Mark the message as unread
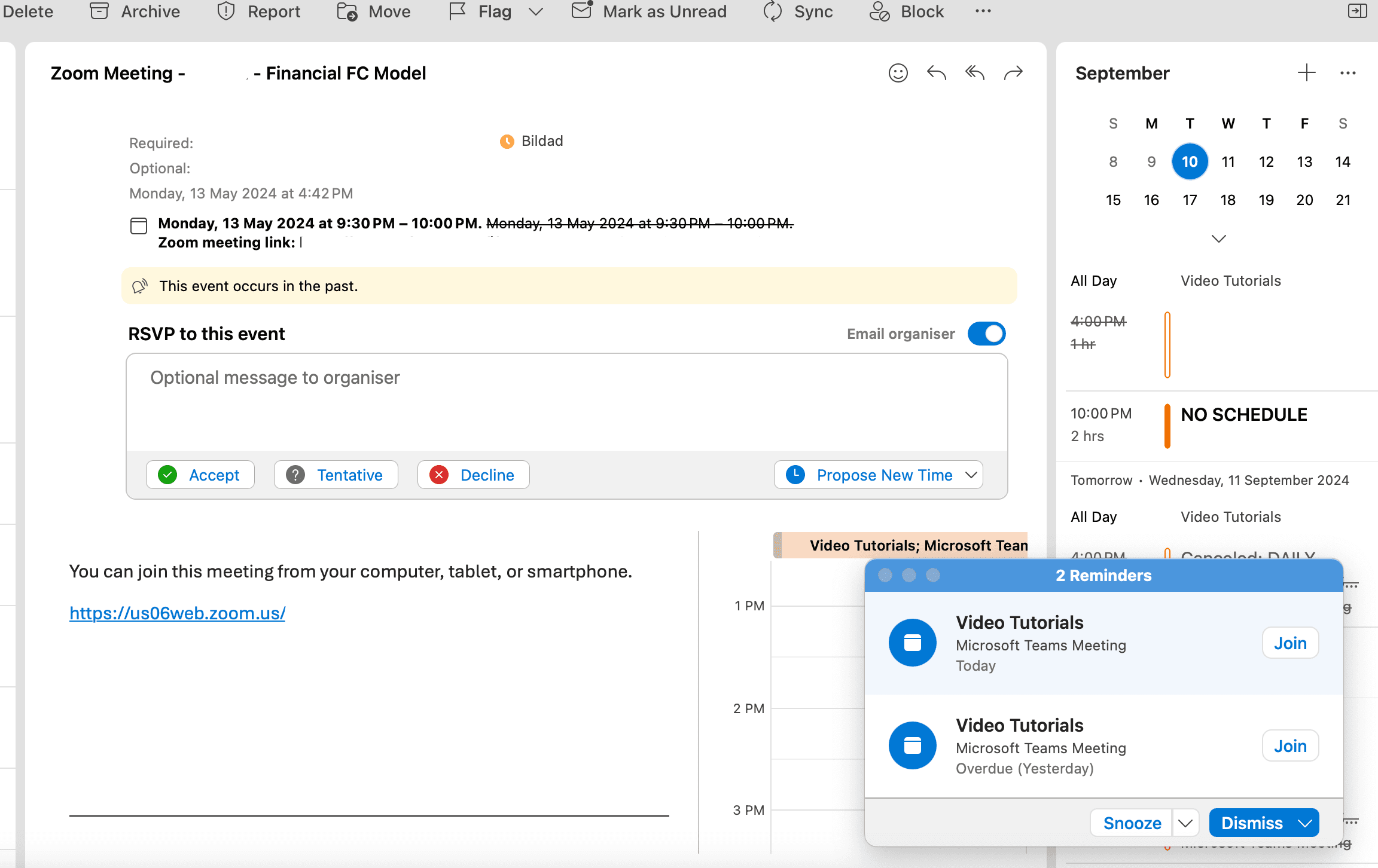The image size is (1378, 868). point(649,11)
